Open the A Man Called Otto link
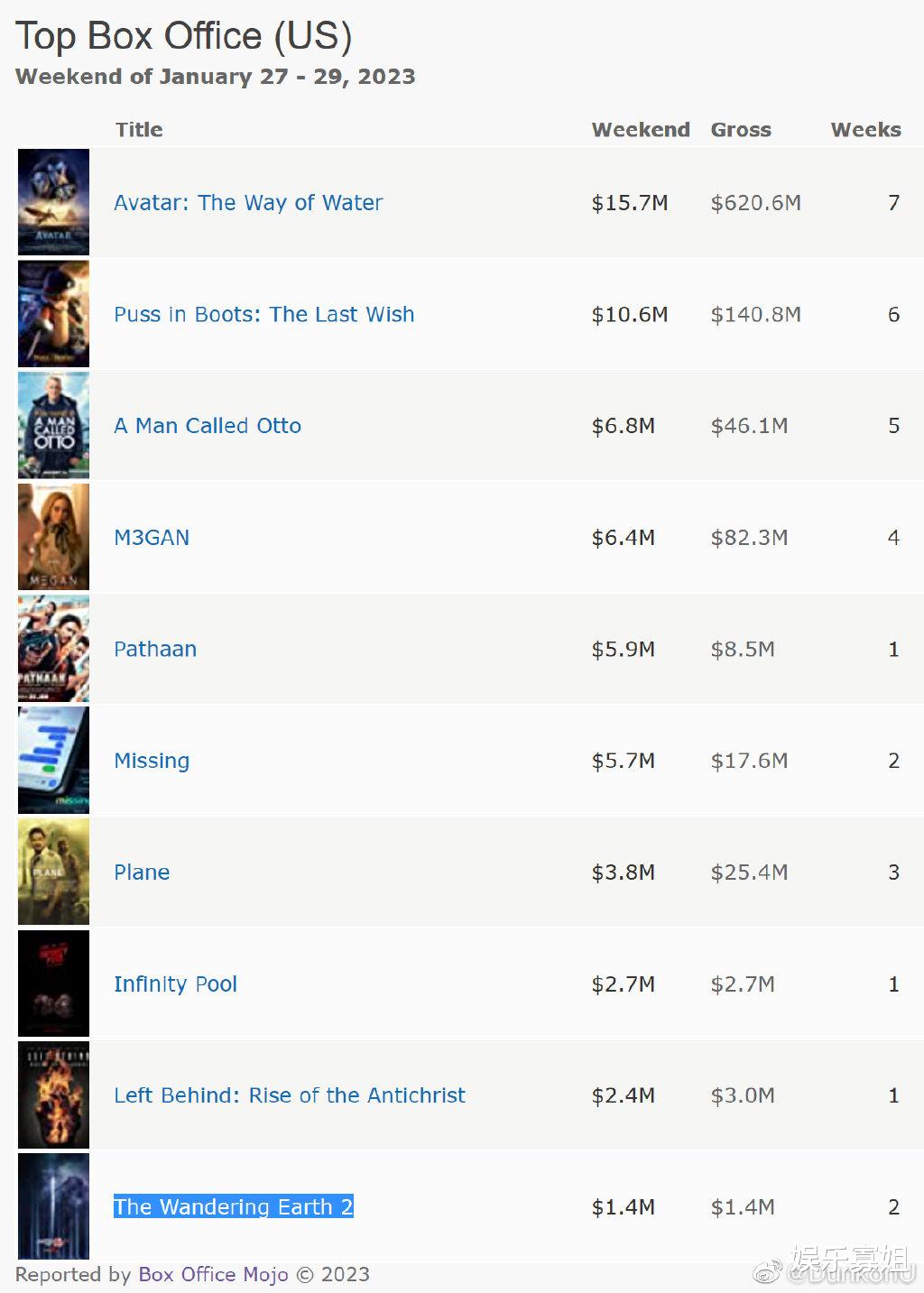The image size is (924, 1293). 208,426
